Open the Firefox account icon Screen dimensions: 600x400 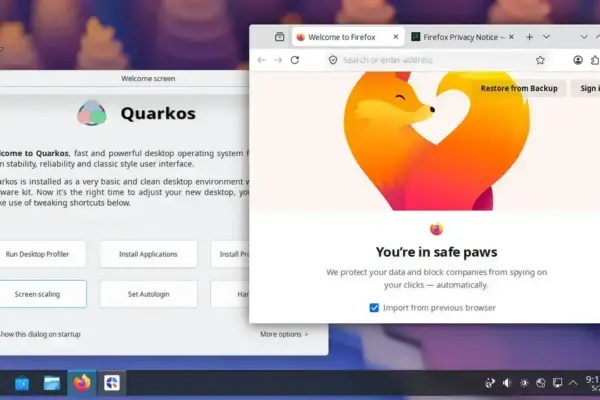point(578,60)
